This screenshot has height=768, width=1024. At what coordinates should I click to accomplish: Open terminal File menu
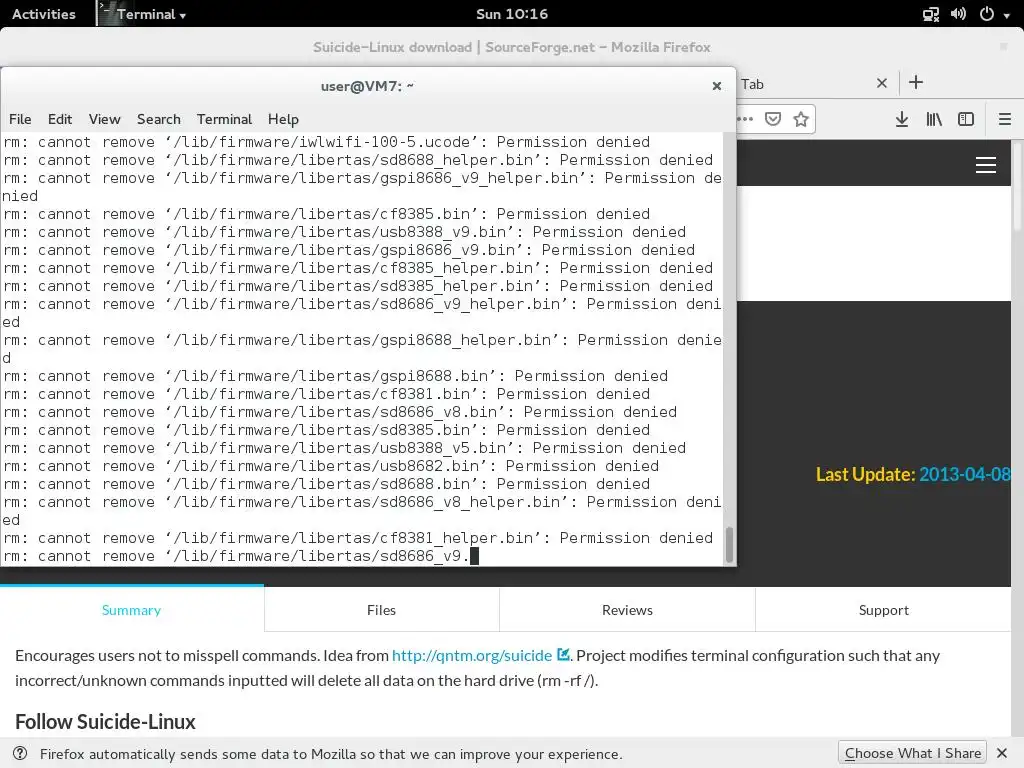point(20,120)
